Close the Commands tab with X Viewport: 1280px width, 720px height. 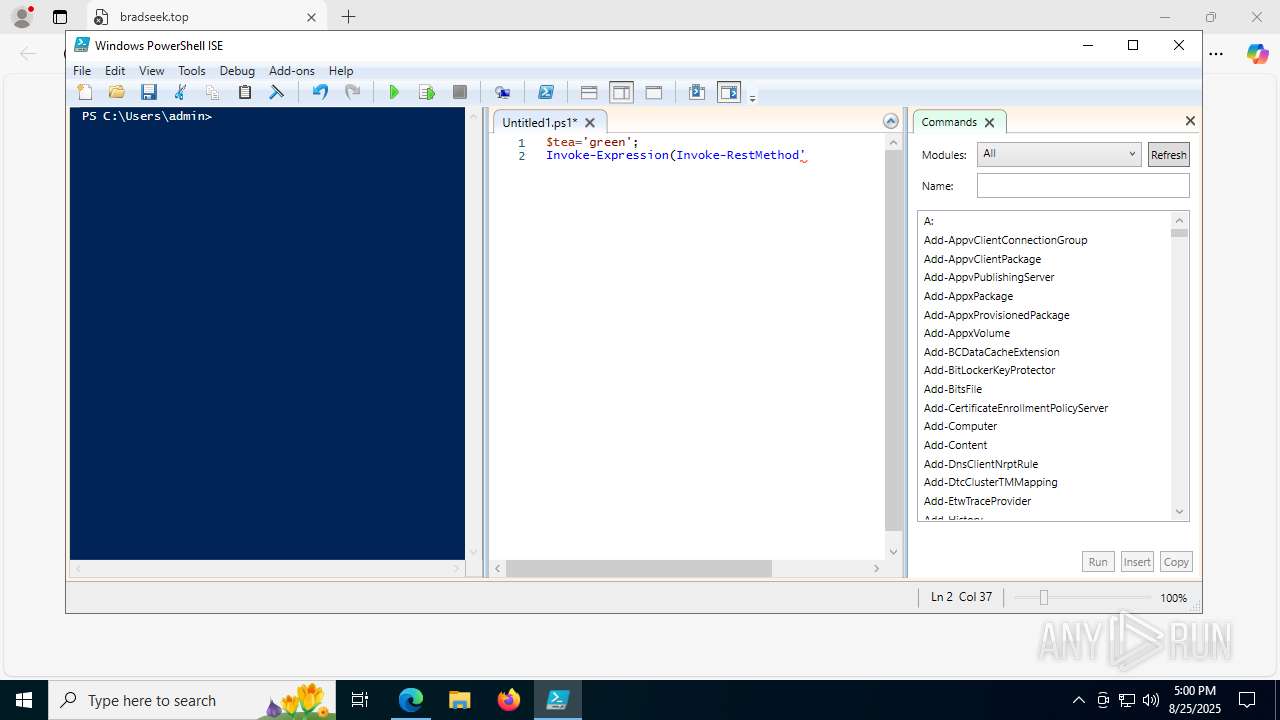click(x=989, y=122)
